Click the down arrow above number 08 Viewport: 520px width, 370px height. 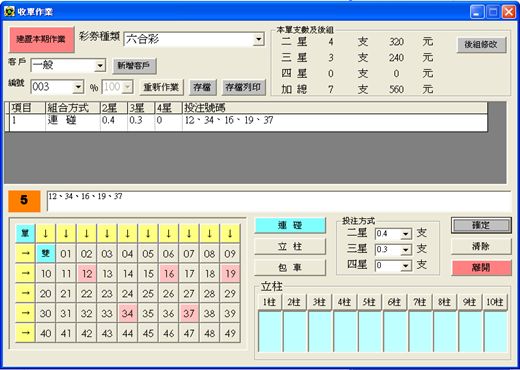210,233
